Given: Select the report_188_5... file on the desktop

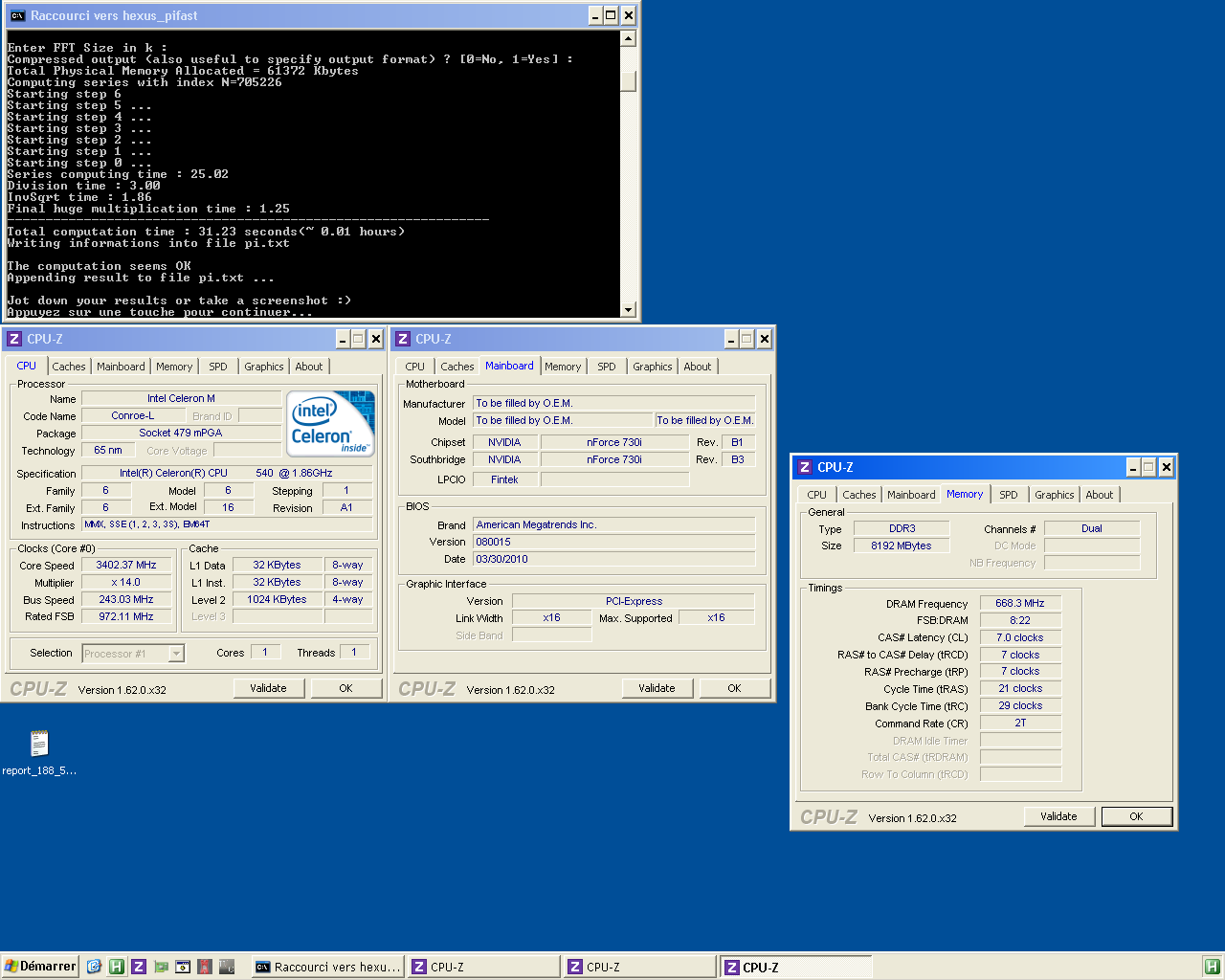Looking at the screenshot, I should click(39, 752).
